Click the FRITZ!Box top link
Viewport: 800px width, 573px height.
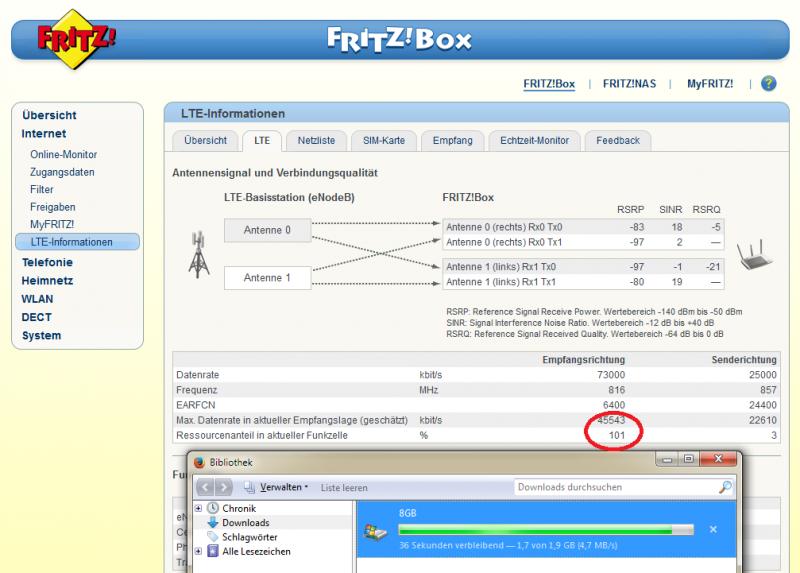click(x=549, y=84)
